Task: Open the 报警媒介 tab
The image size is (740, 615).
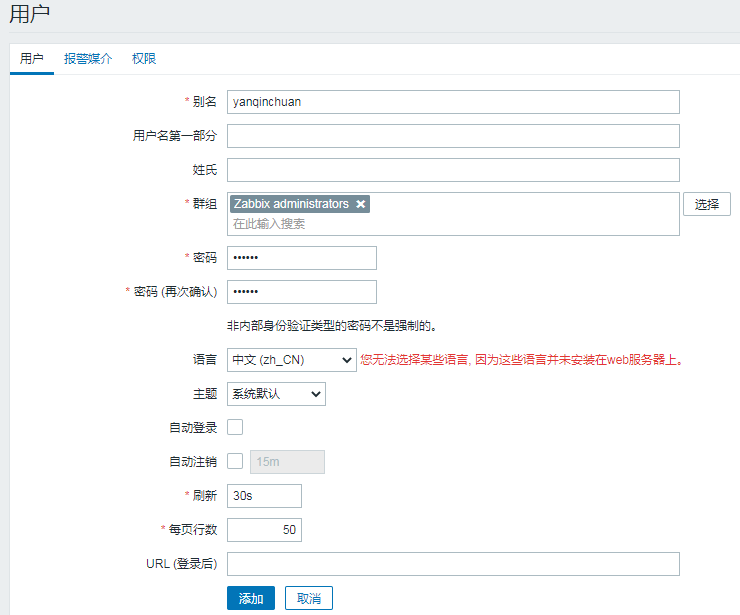Action: pos(88,59)
